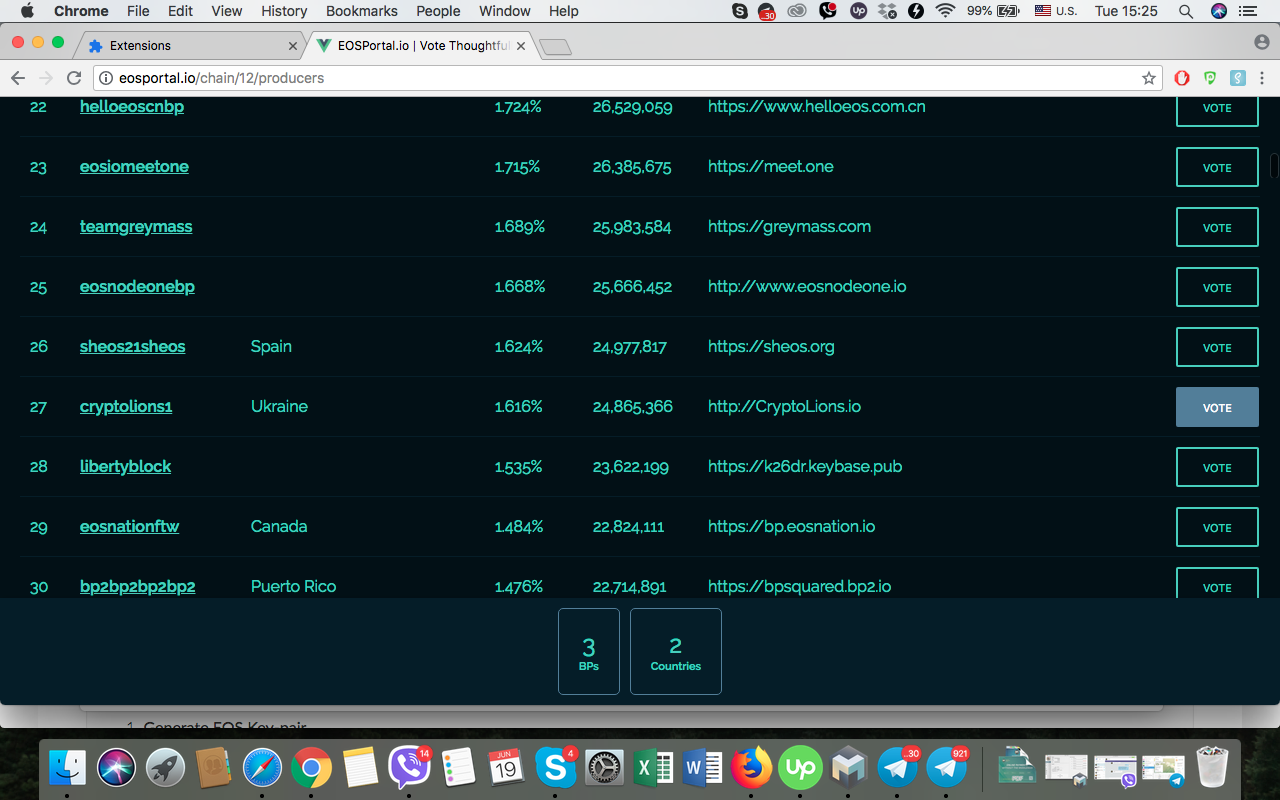The width and height of the screenshot is (1280, 800).
Task: Vote for libertyblock
Action: click(1217, 468)
